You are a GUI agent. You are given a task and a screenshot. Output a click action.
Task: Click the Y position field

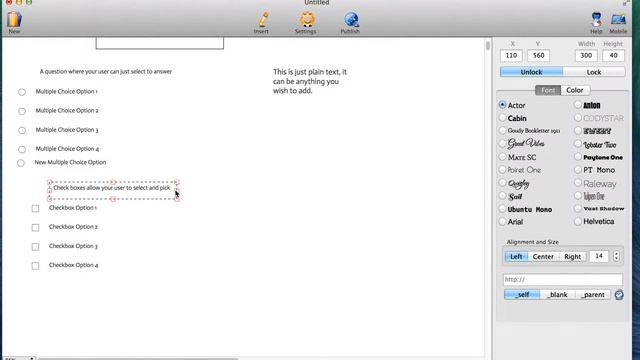pyautogui.click(x=538, y=55)
